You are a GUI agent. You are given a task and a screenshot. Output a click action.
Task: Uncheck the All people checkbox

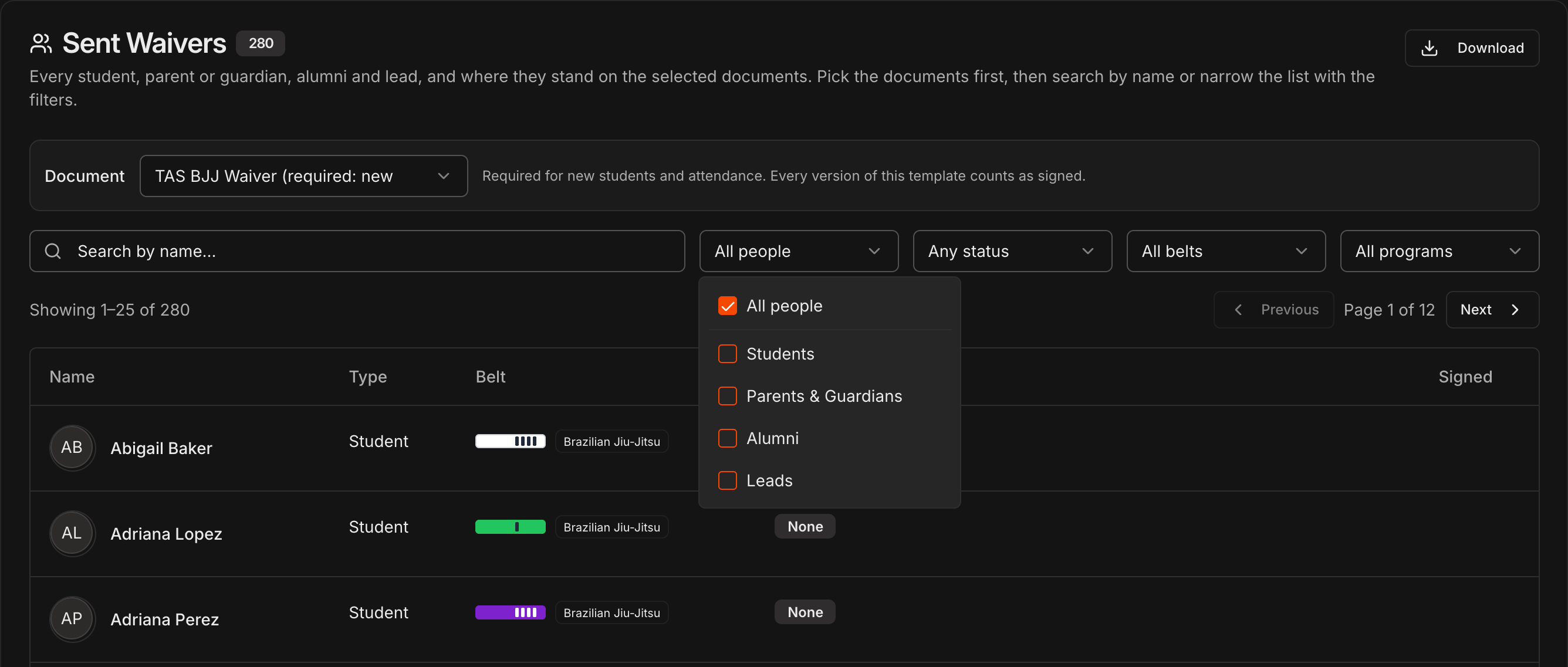click(x=728, y=306)
